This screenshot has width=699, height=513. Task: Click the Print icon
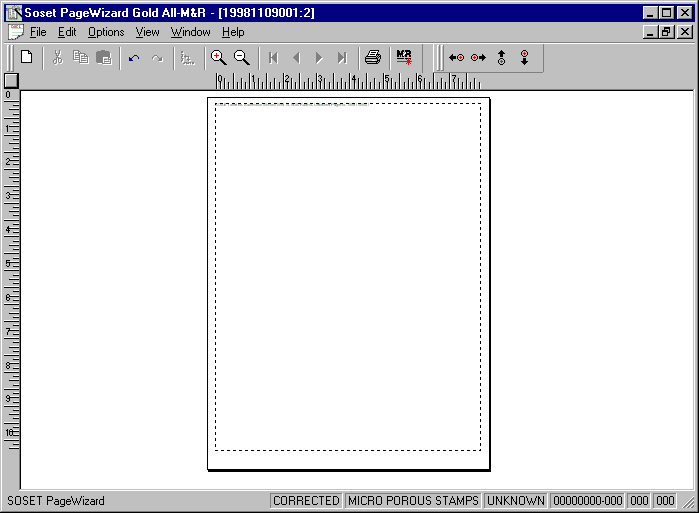click(373, 58)
